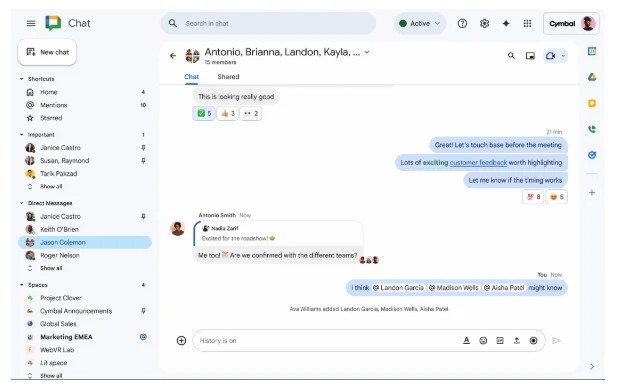Record a video message icon
The image size is (626, 392).
[533, 341]
